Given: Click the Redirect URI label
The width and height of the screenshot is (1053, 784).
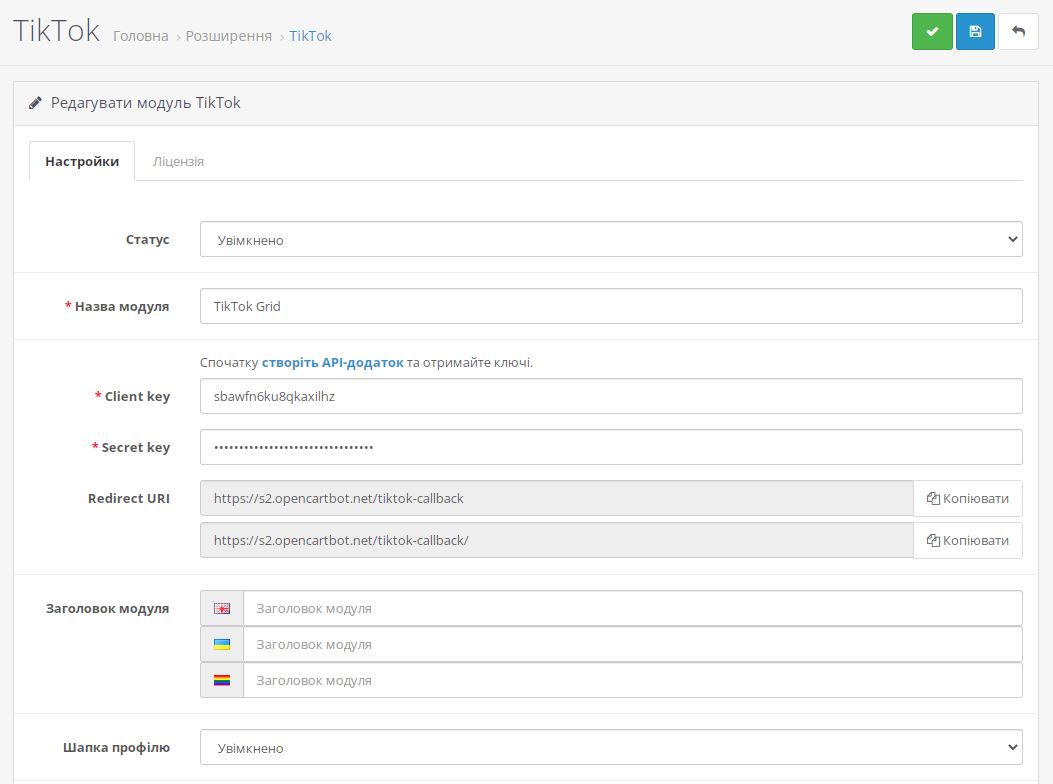Looking at the screenshot, I should (129, 498).
